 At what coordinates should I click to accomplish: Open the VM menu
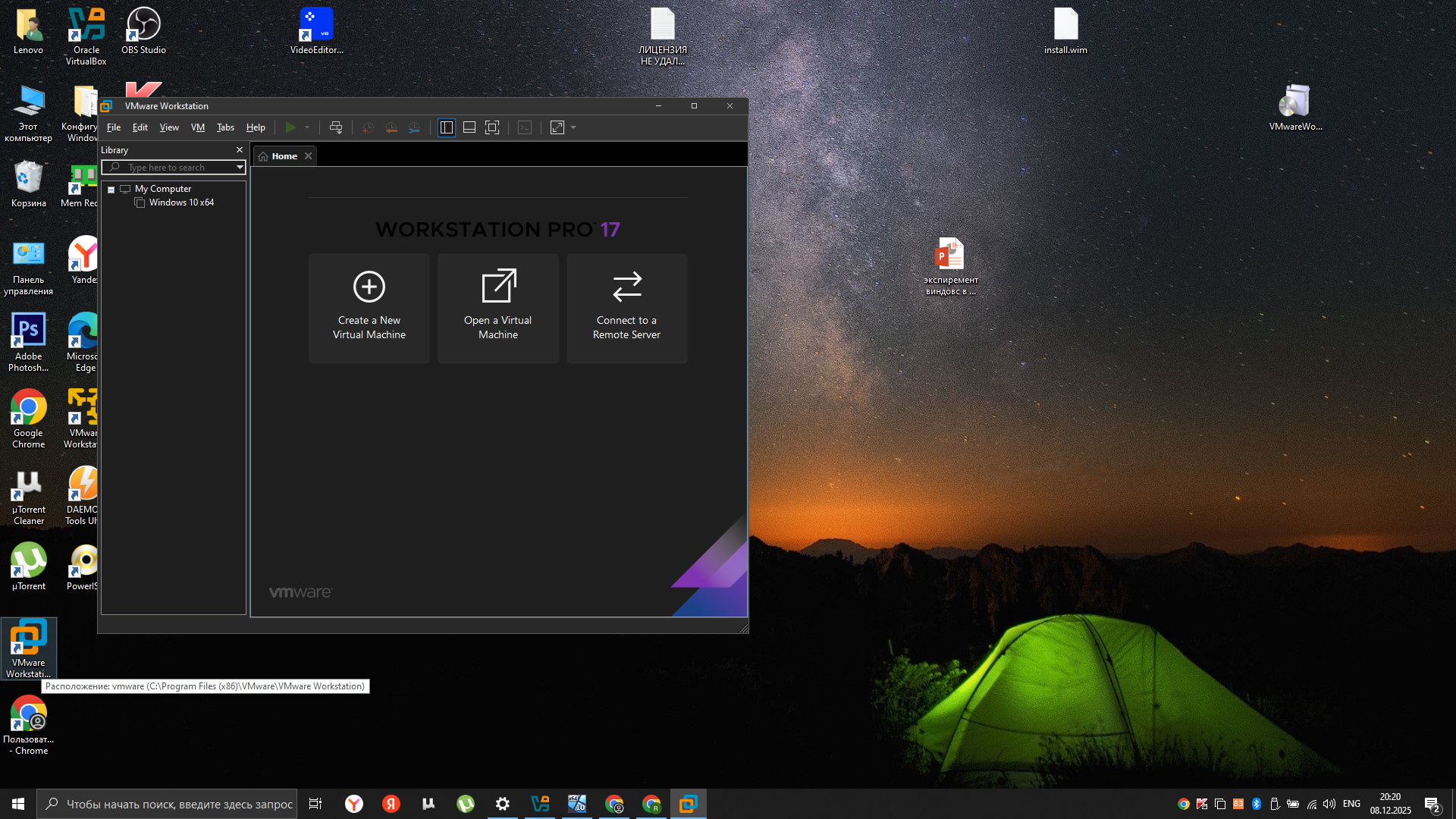[x=198, y=127]
